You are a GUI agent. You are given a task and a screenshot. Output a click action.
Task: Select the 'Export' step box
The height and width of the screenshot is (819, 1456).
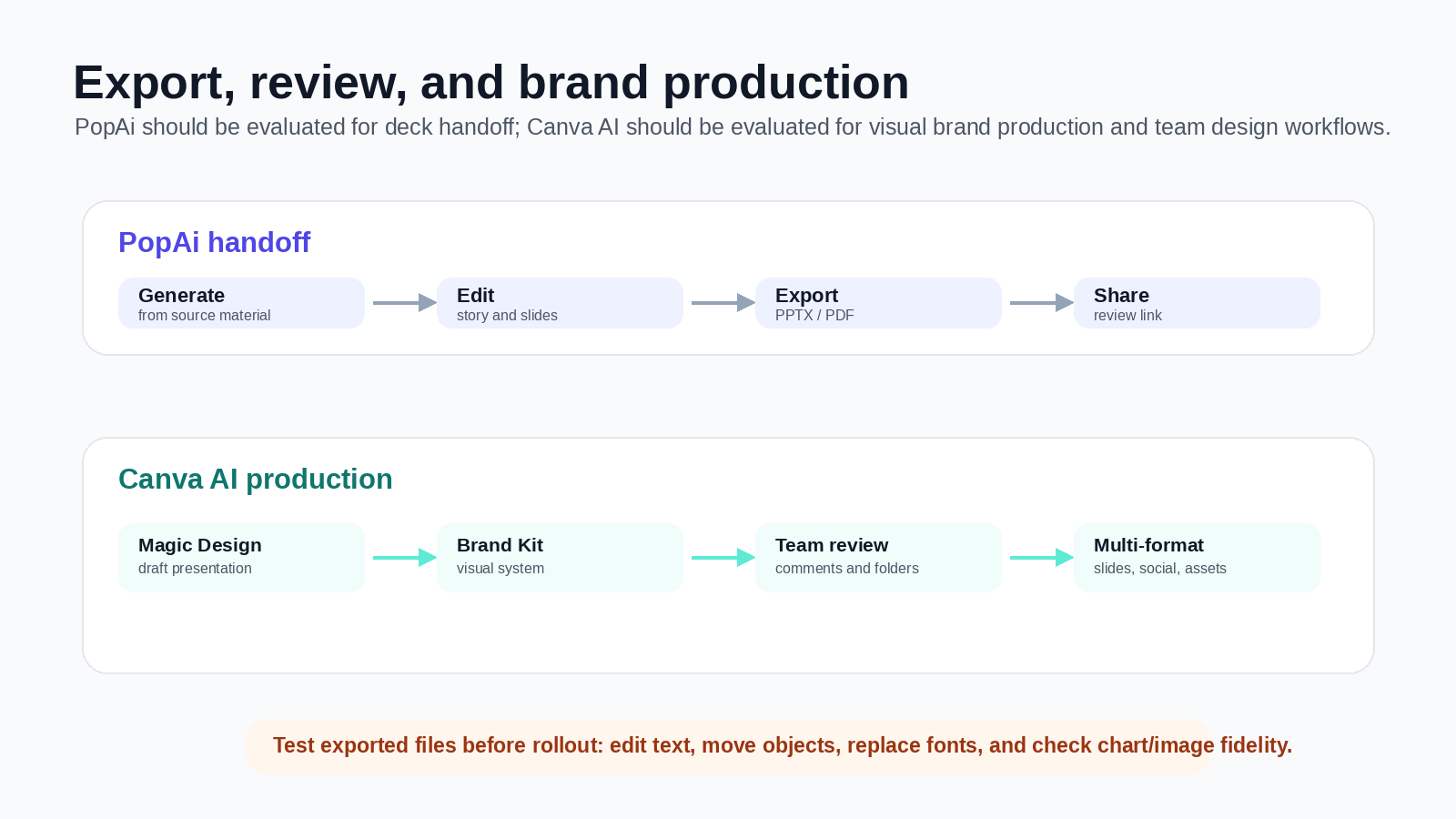(878, 303)
